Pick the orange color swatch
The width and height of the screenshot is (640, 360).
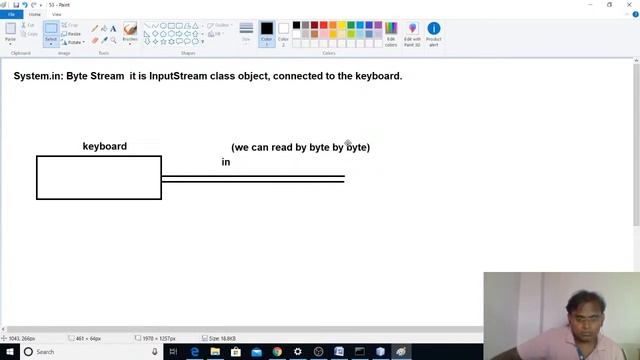point(333,25)
